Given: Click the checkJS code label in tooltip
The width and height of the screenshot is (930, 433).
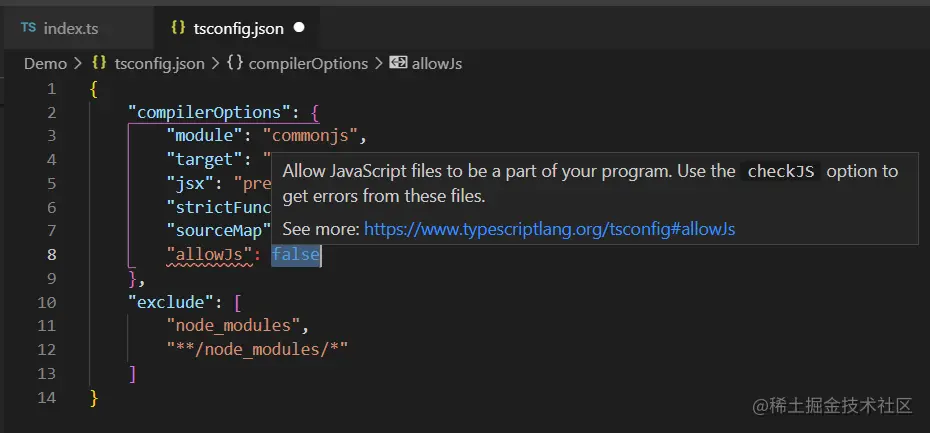Looking at the screenshot, I should tap(783, 171).
